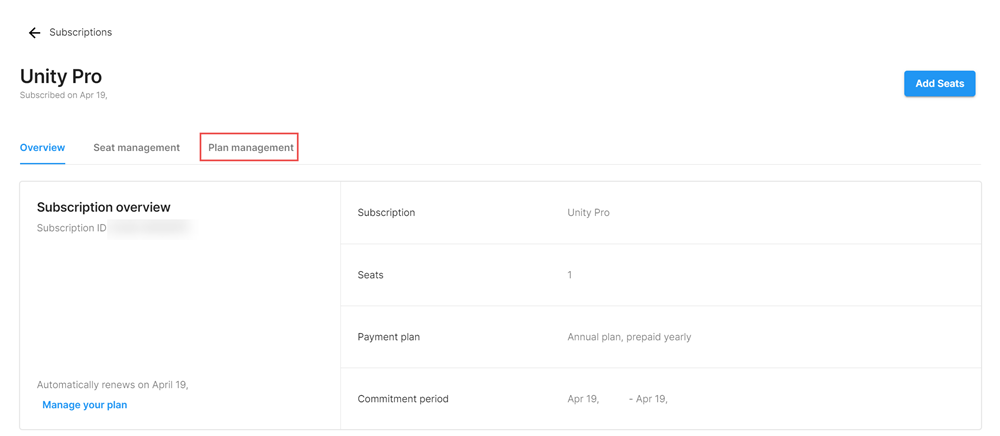This screenshot has width=1000, height=436.
Task: Click the seat count value 1
Action: (570, 275)
